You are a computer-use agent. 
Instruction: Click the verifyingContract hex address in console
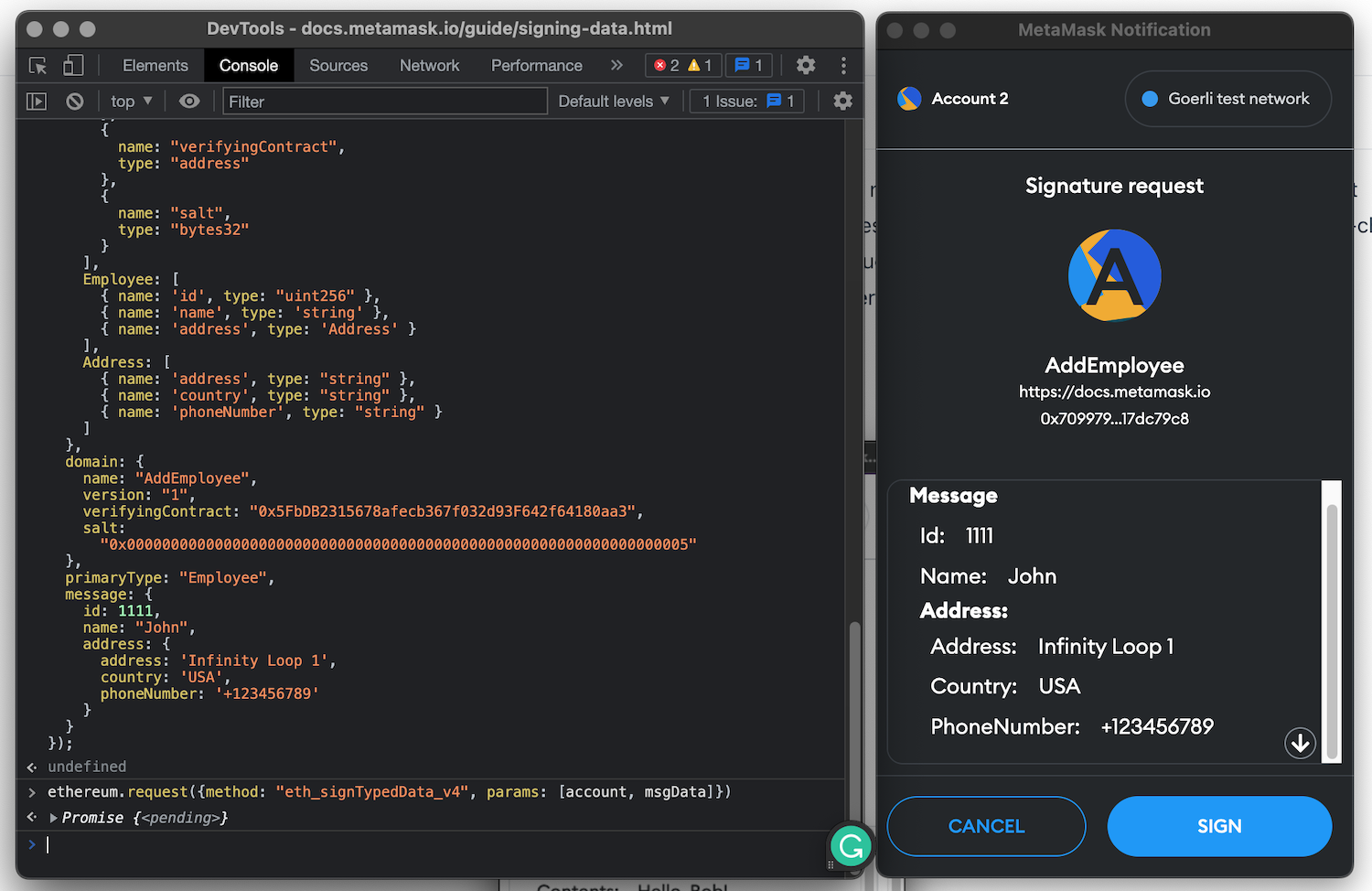443,511
